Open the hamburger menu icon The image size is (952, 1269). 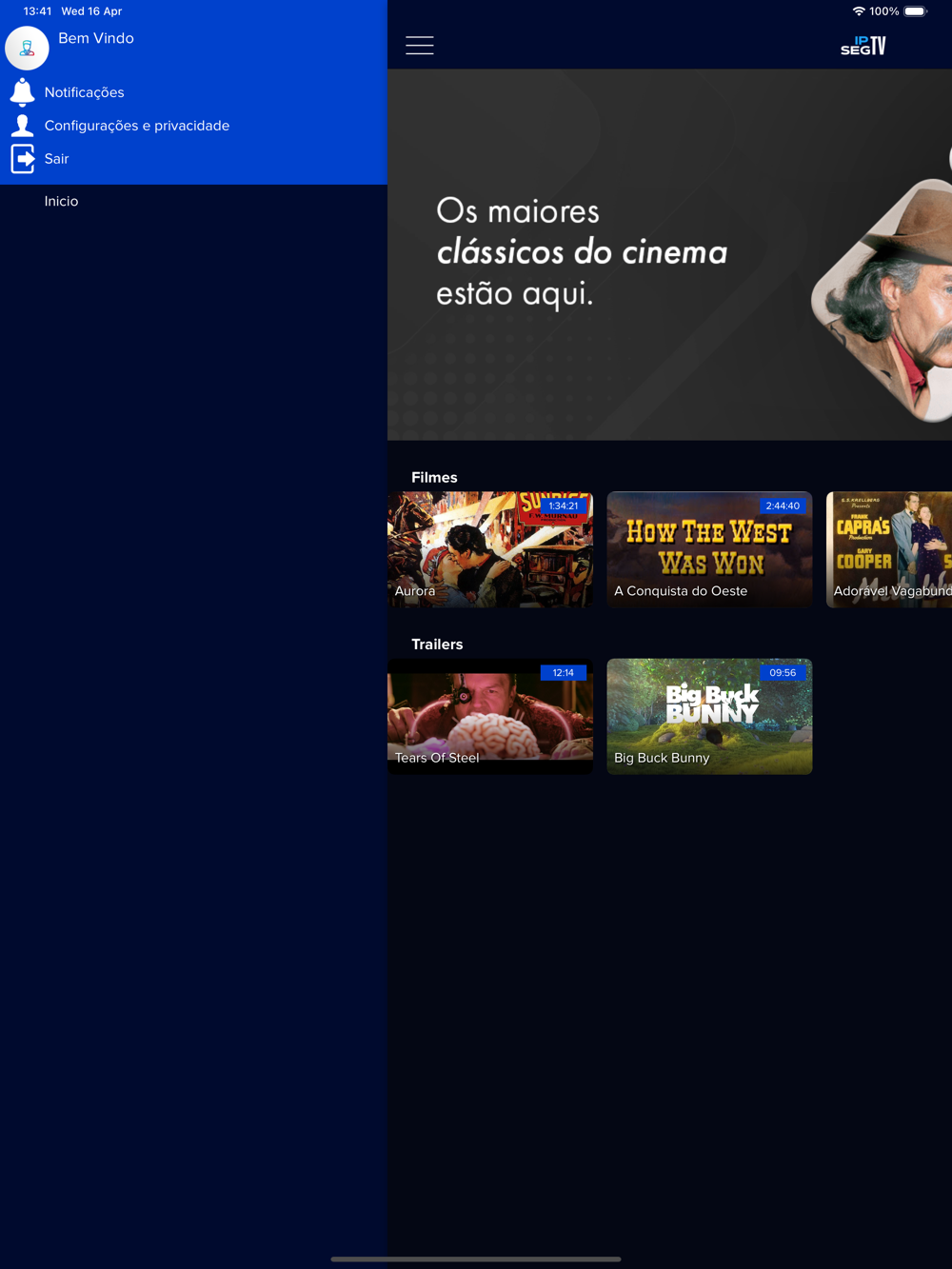419,45
